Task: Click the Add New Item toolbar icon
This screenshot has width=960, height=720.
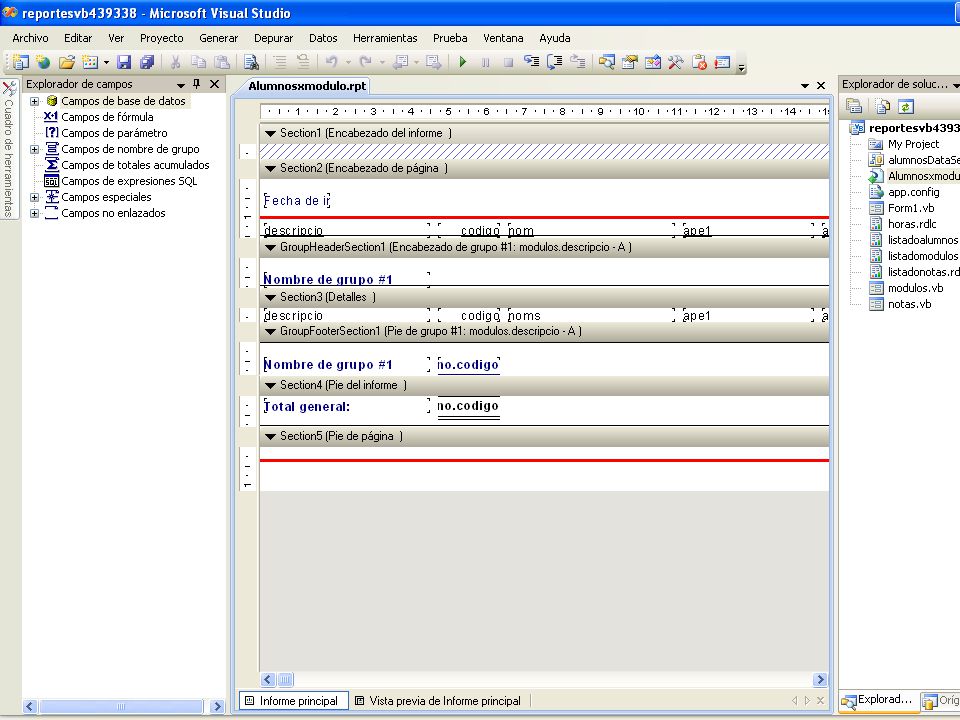Action: tap(90, 62)
